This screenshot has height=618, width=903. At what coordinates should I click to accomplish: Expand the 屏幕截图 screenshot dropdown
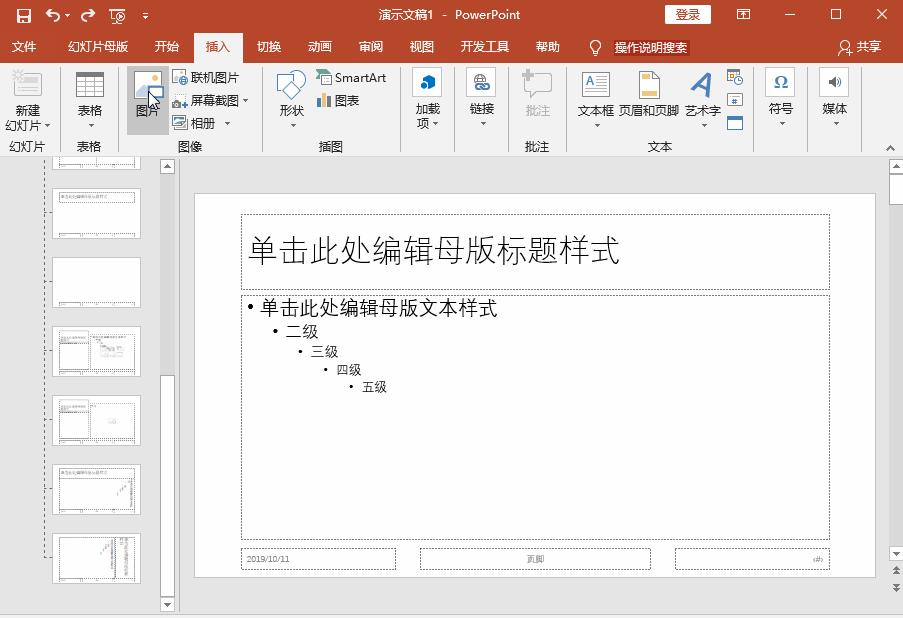point(244,99)
